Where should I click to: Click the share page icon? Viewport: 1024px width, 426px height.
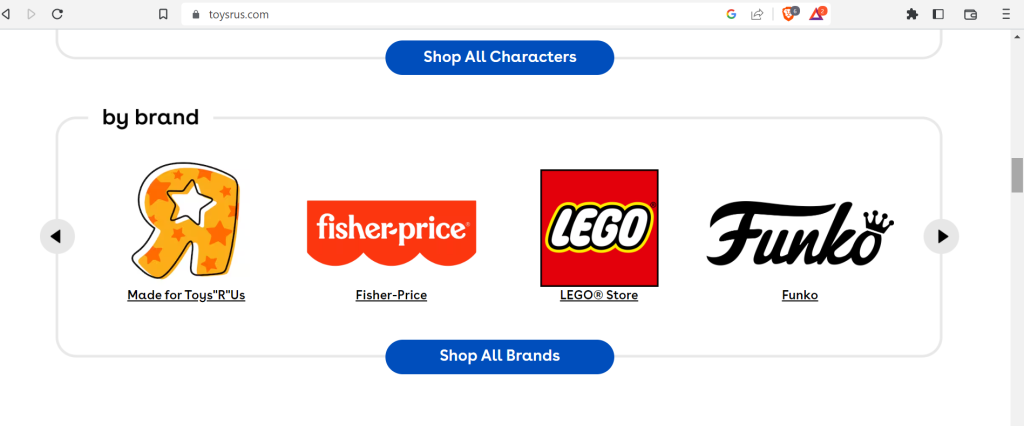point(757,14)
